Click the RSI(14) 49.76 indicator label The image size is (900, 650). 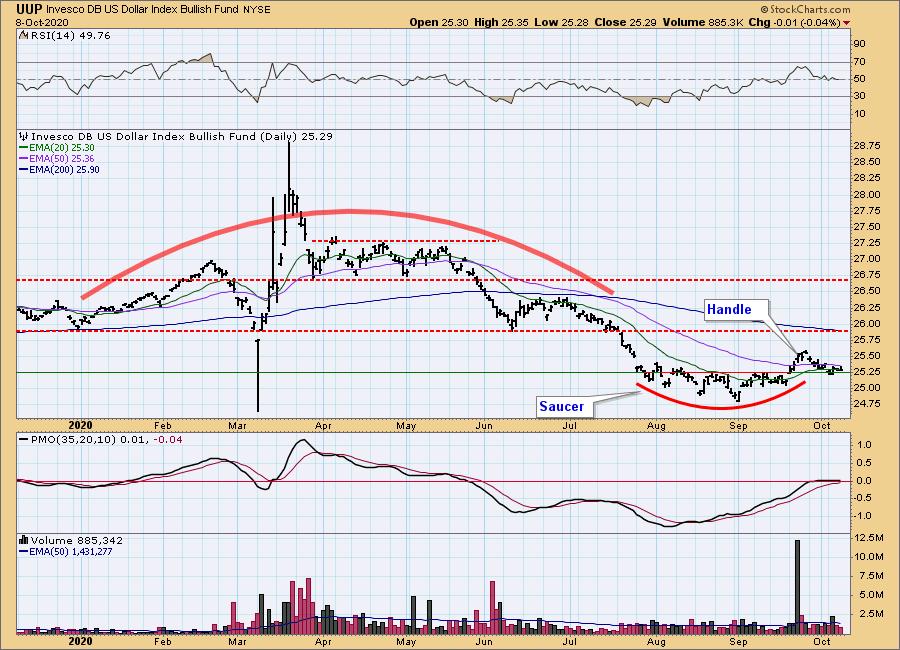pyautogui.click(x=70, y=36)
